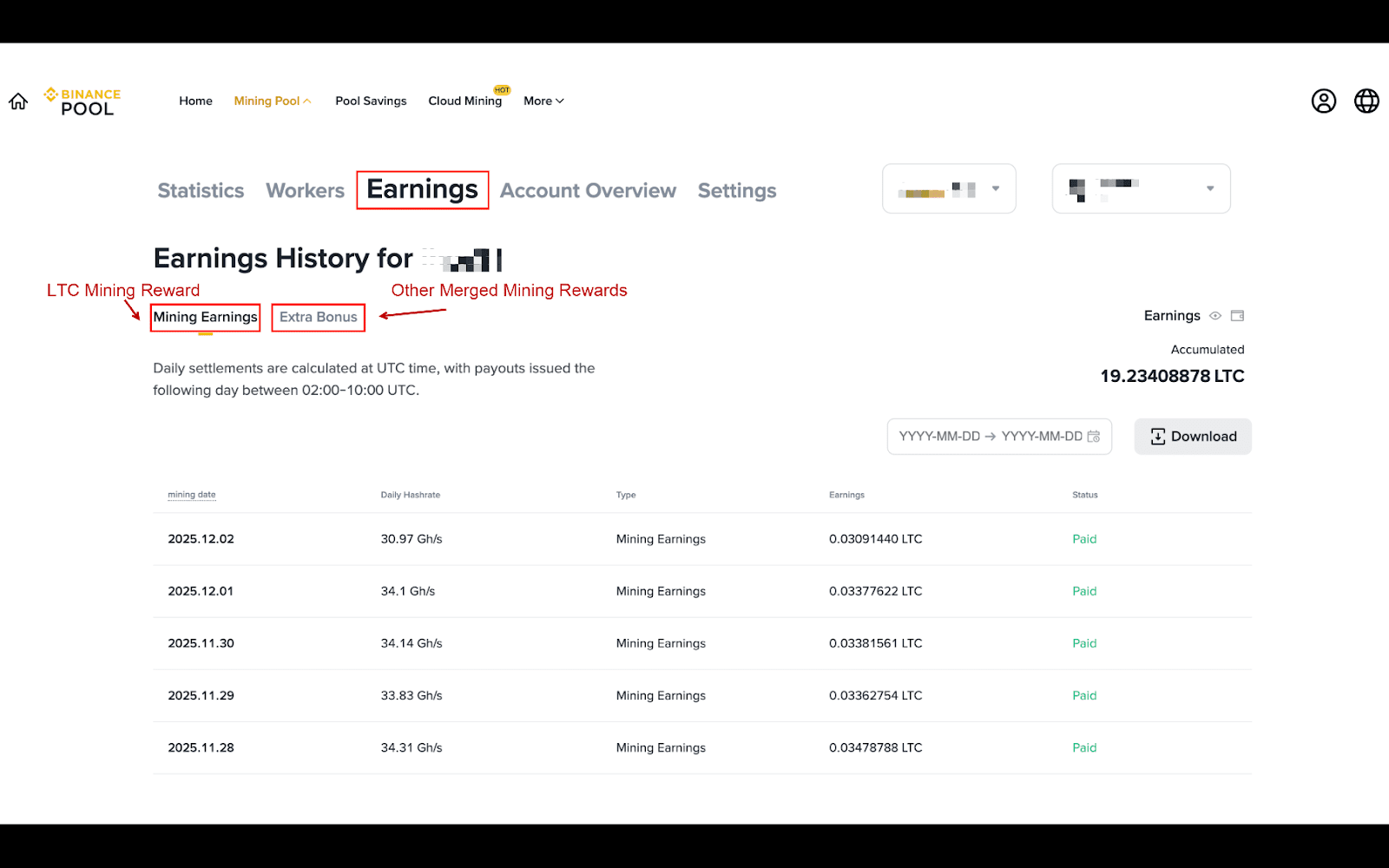
Task: Click the wallet icon beside Earnings
Action: coord(1237,316)
